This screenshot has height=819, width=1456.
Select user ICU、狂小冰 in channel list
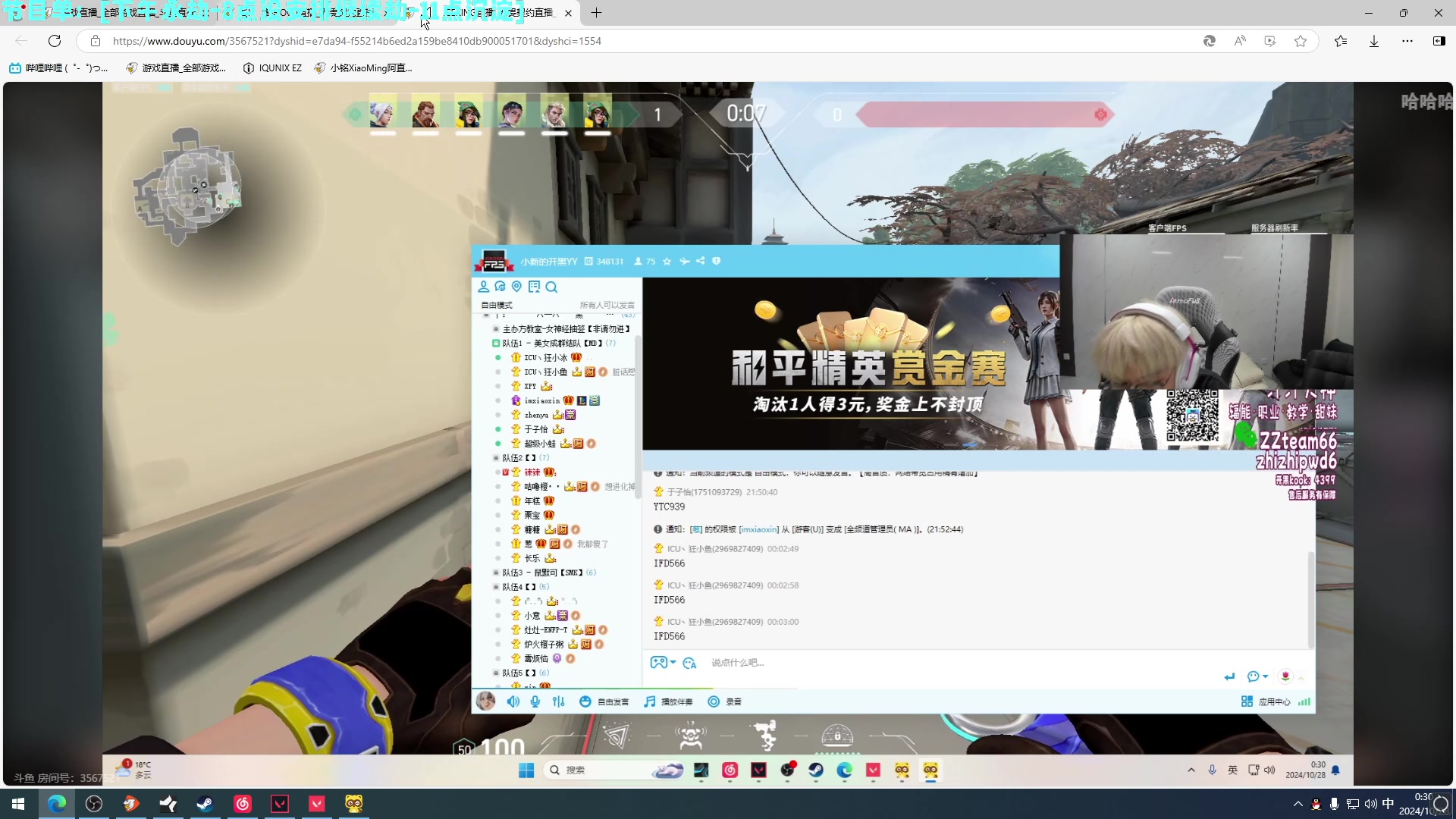pyautogui.click(x=546, y=357)
